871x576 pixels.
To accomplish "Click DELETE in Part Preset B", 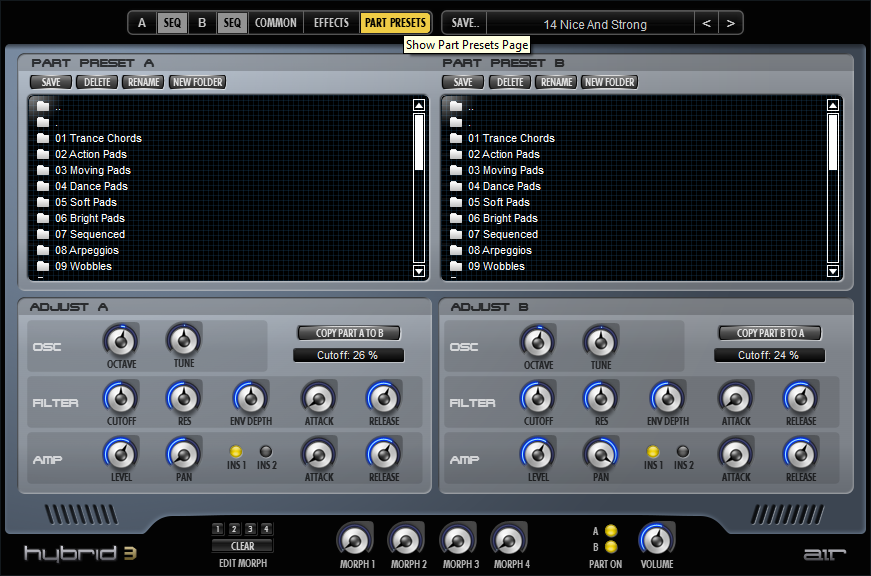I will tap(510, 82).
